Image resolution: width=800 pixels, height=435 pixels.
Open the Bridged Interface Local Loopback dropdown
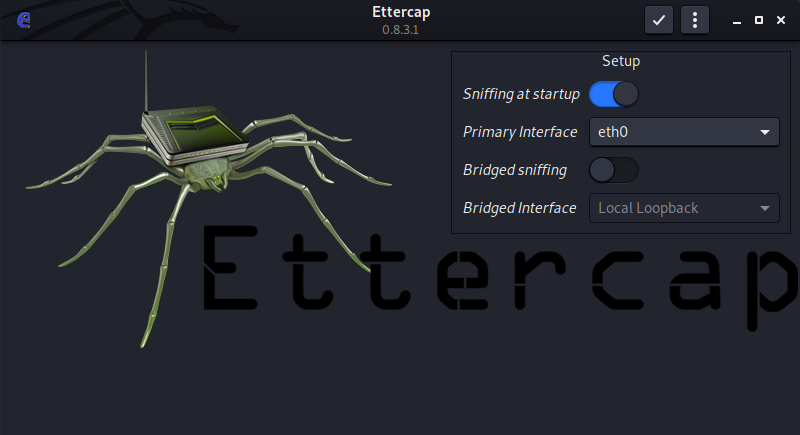684,208
